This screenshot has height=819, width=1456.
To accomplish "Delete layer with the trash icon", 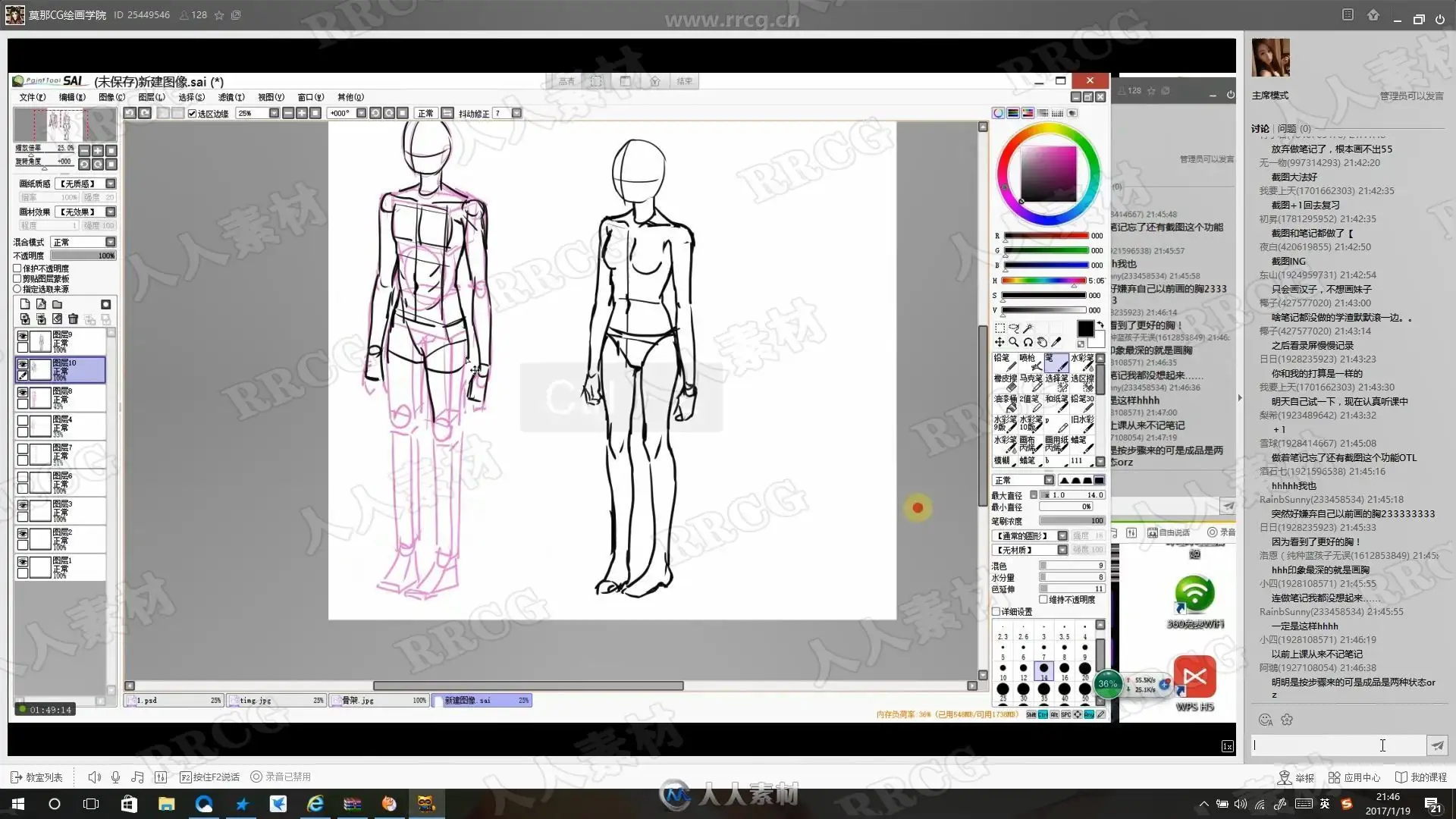I will click(x=73, y=319).
